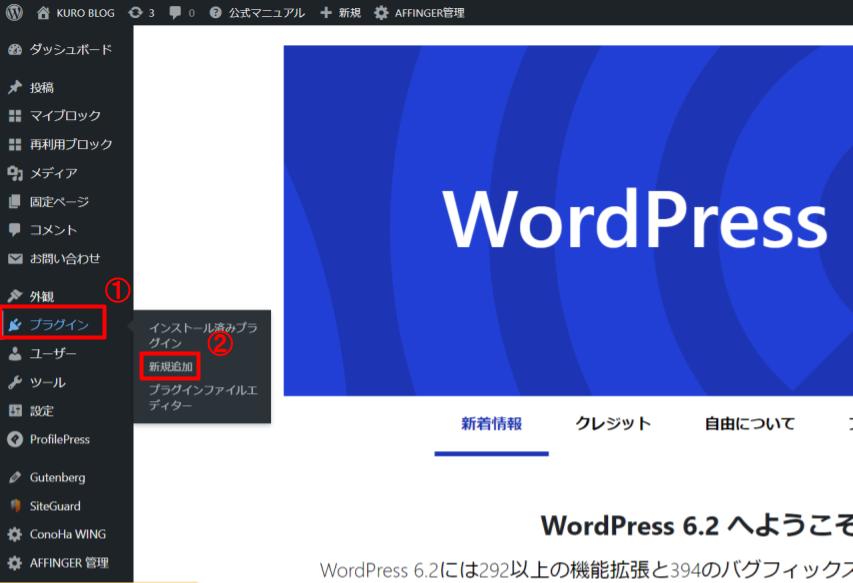
Task: Open sidebar AFFINGER 管理 menu label
Action: [x=69, y=563]
